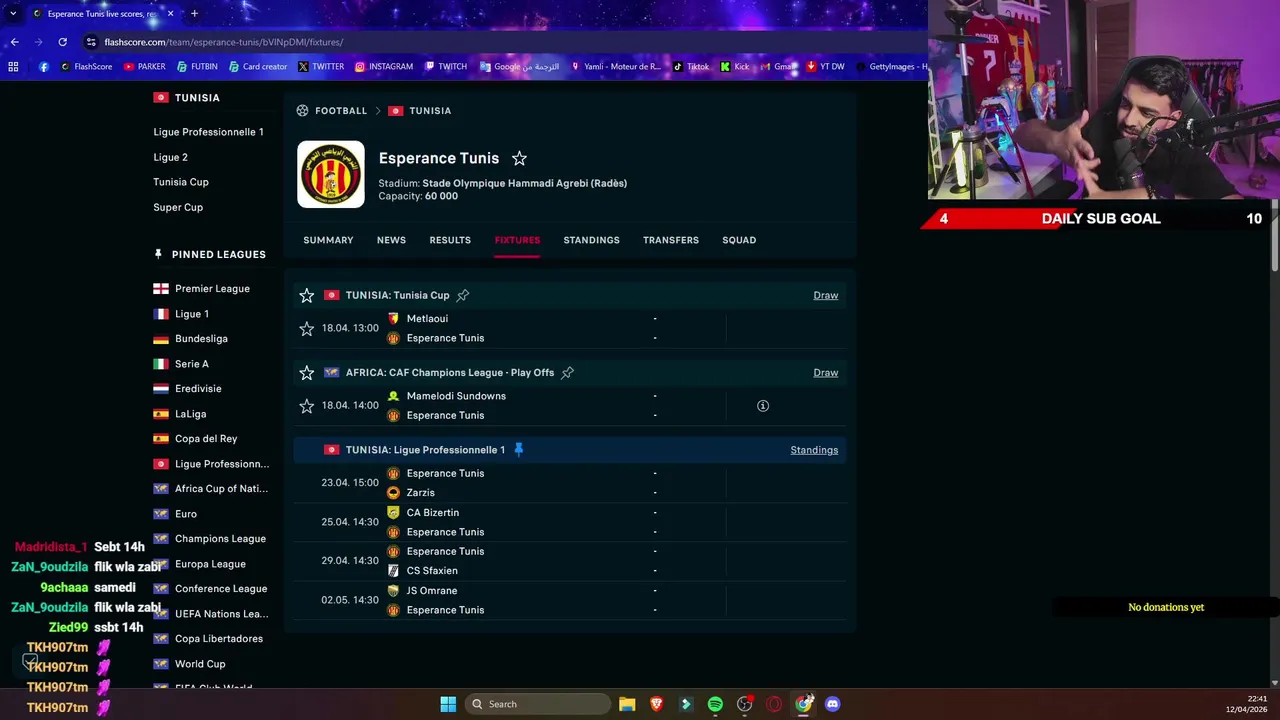Select the Fixtures tab
The height and width of the screenshot is (720, 1280).
517,240
